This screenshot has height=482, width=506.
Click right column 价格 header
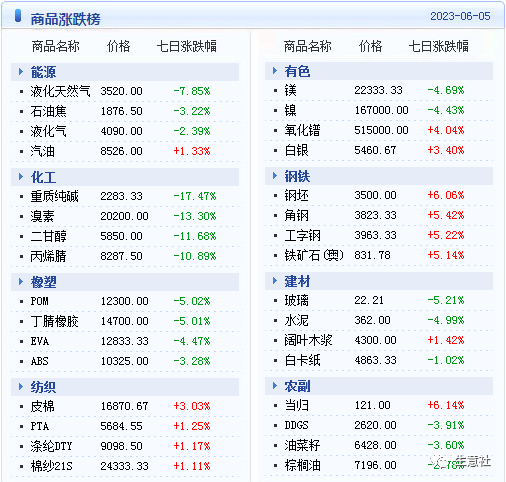point(370,46)
